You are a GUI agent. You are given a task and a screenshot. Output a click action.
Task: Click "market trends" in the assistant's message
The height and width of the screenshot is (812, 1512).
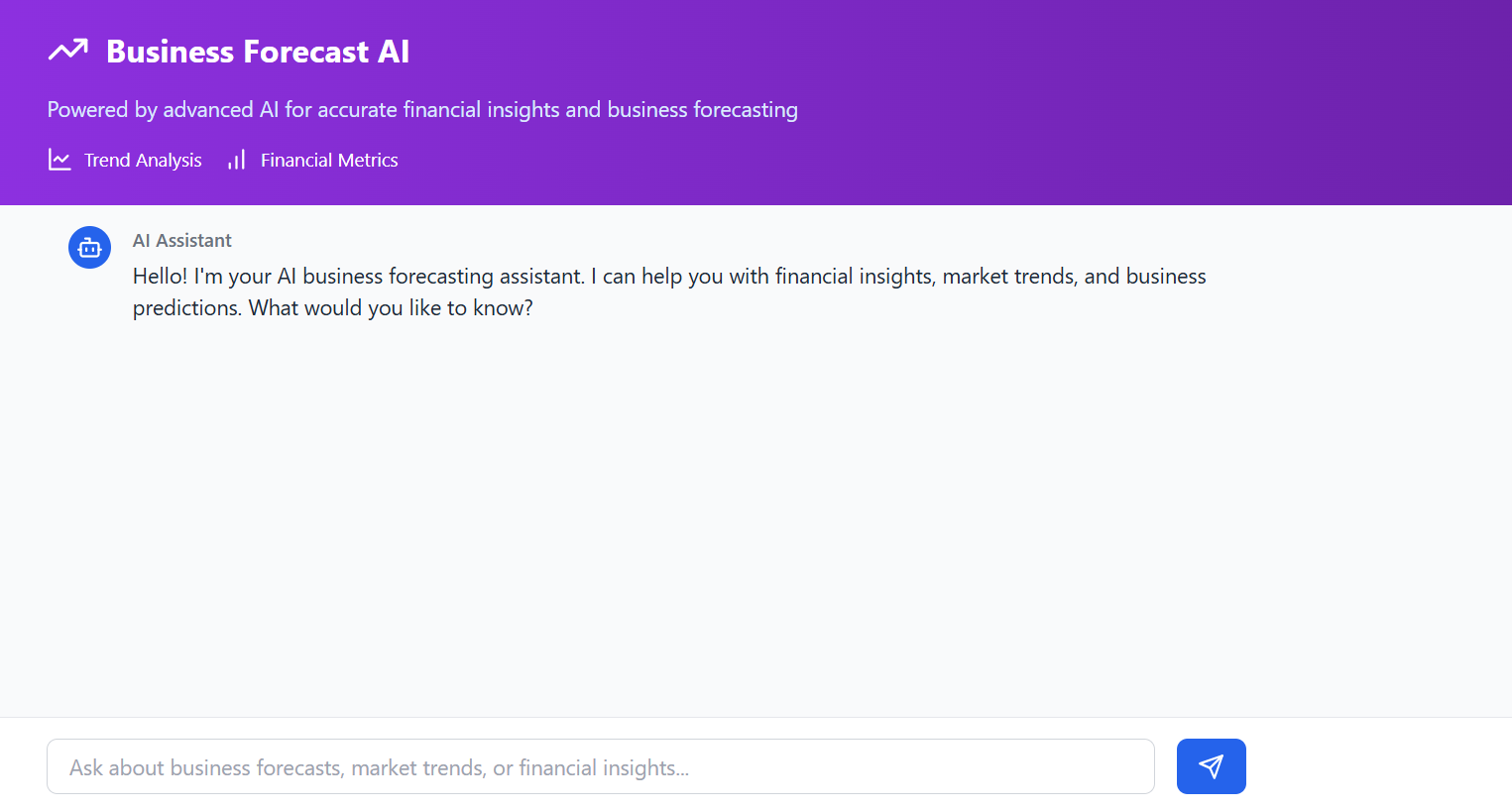tap(1008, 276)
